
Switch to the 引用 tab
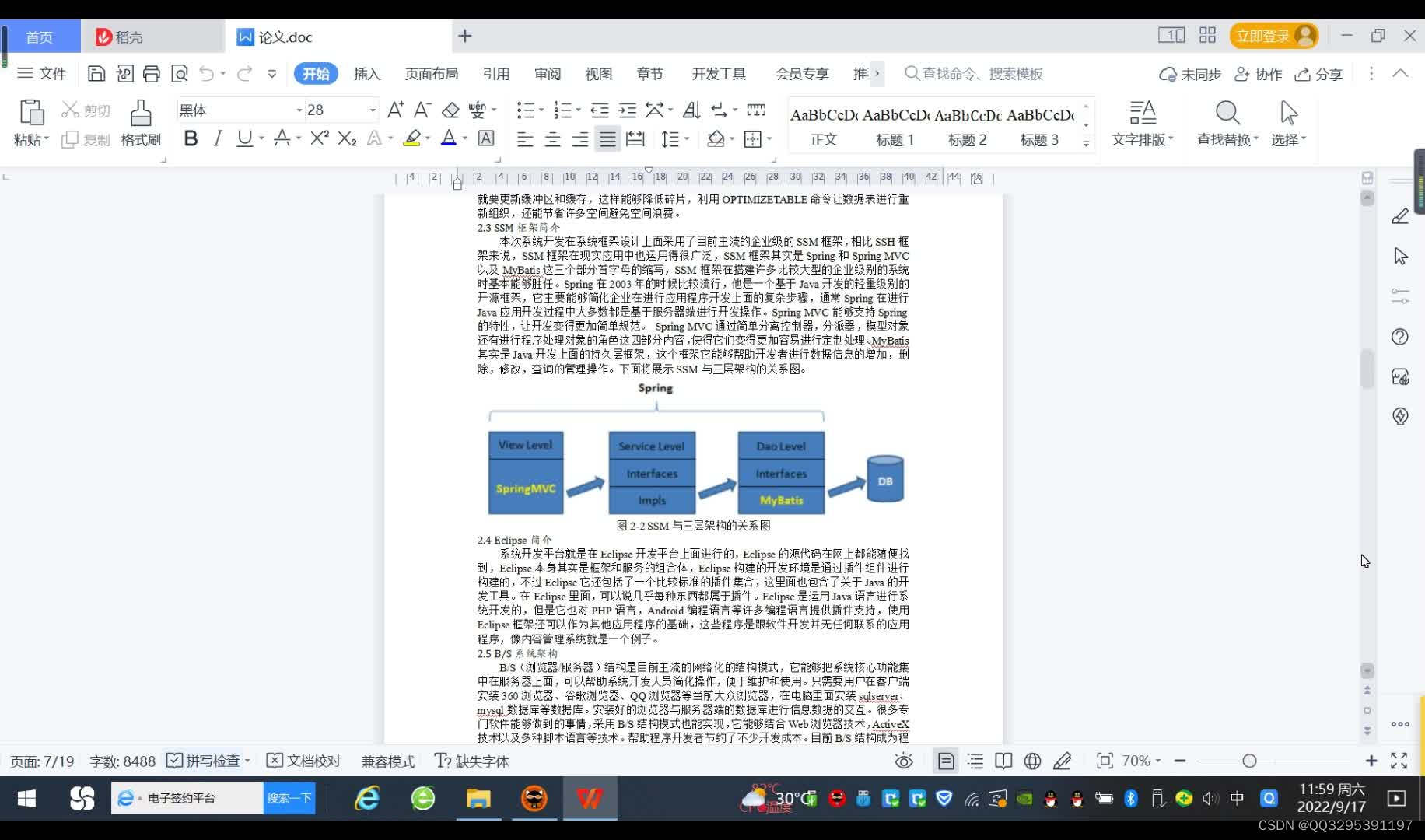click(496, 74)
